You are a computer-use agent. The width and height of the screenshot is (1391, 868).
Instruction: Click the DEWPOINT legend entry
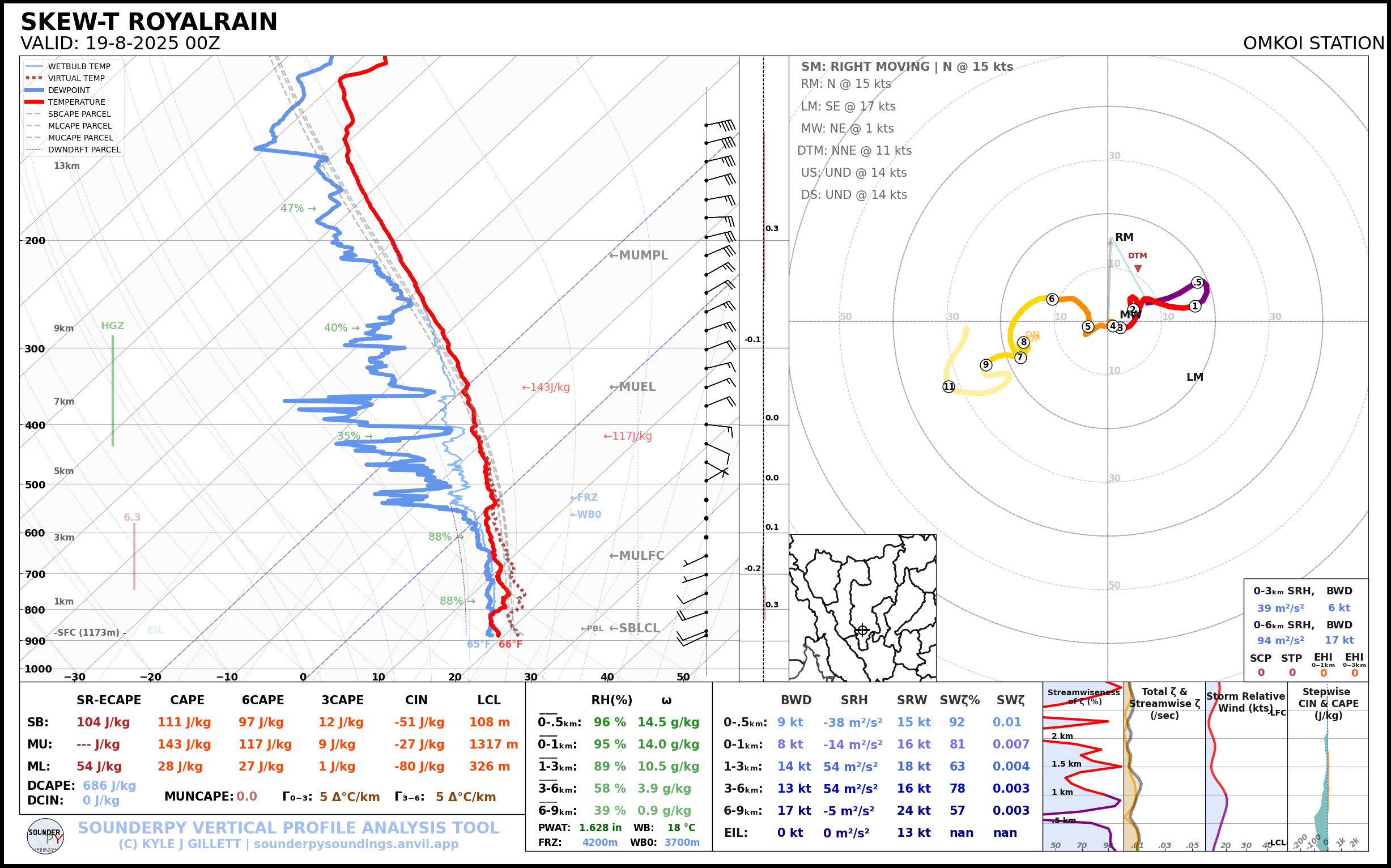(x=69, y=90)
